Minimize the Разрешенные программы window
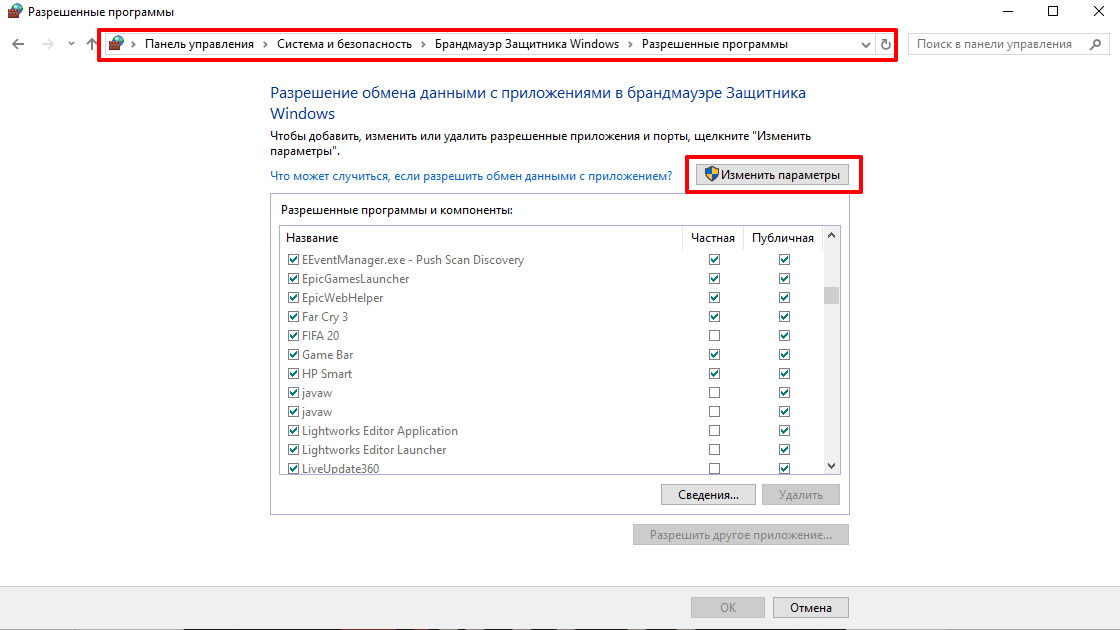Viewport: 1120px width, 630px height. click(x=1008, y=11)
